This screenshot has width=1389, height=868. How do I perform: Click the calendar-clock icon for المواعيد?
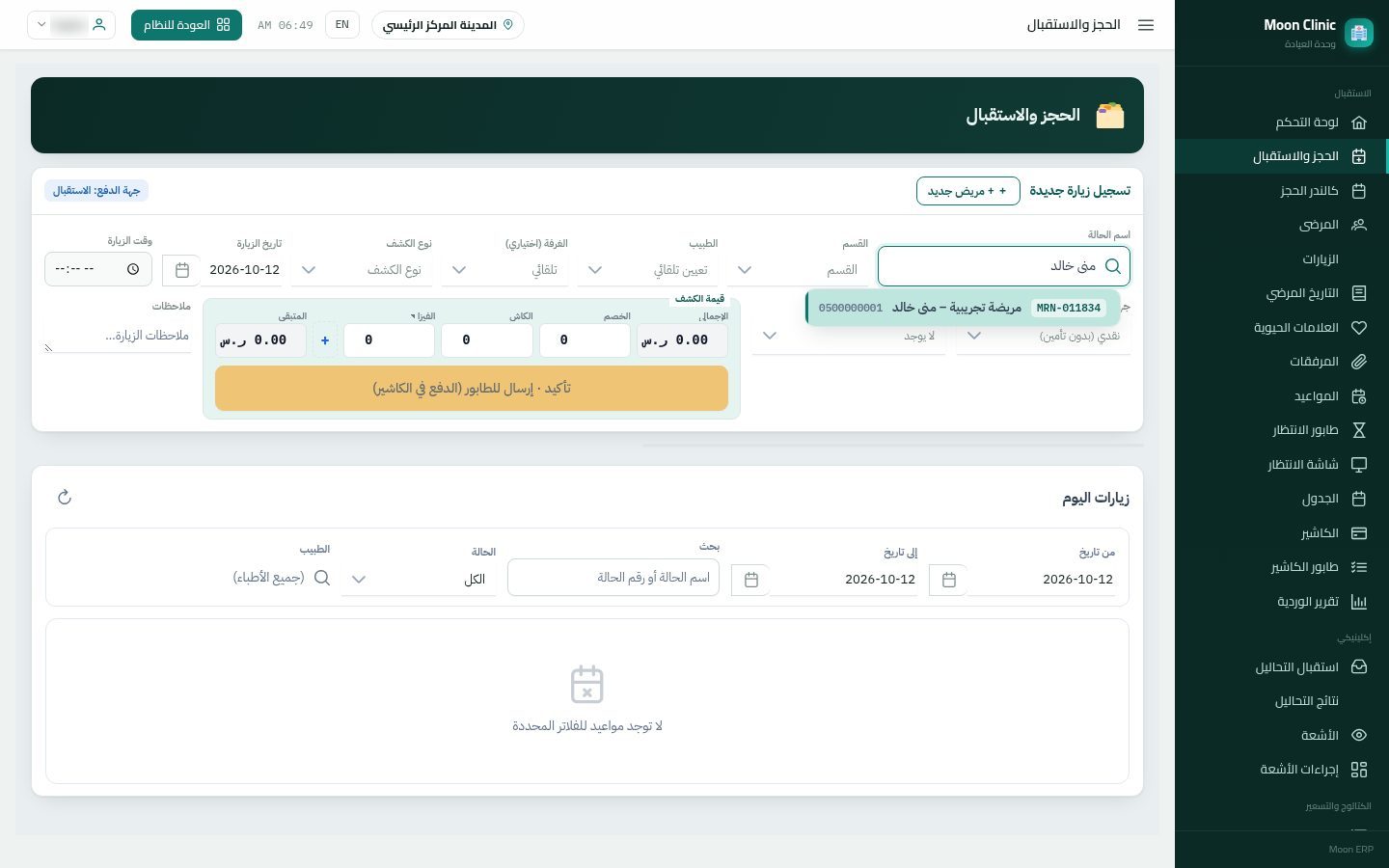click(x=1359, y=396)
